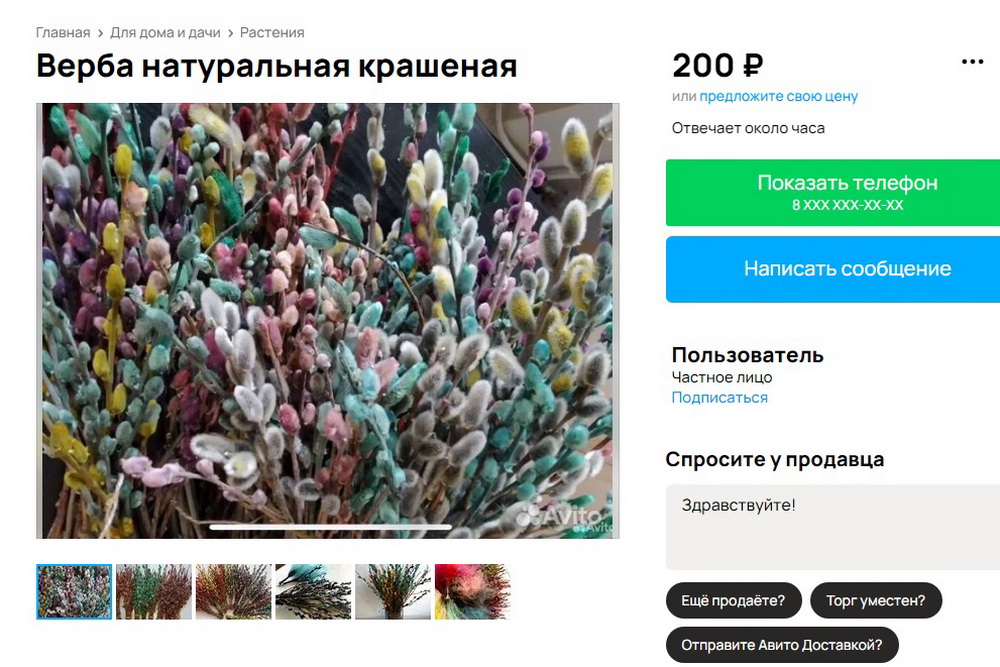Focus the Здравствуйте! message field

point(833,527)
